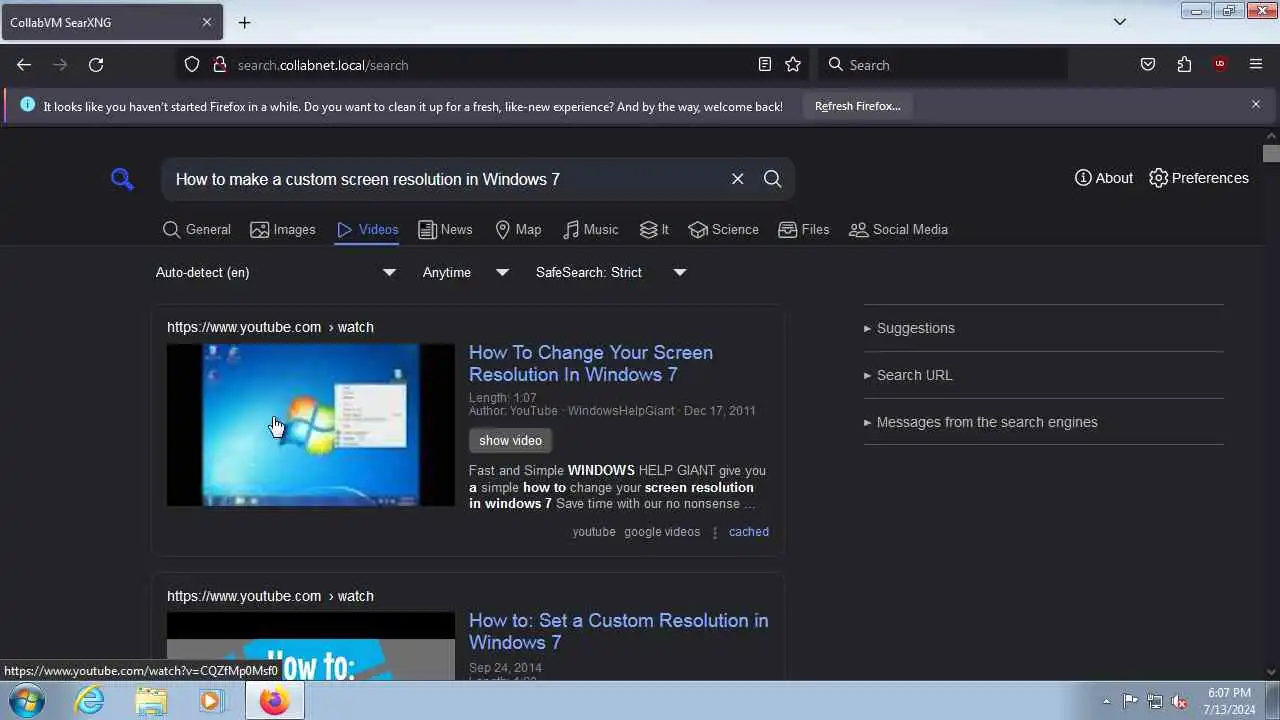Open How to: Set a Custom Resolution link
The width and height of the screenshot is (1280, 720).
pyautogui.click(x=618, y=631)
